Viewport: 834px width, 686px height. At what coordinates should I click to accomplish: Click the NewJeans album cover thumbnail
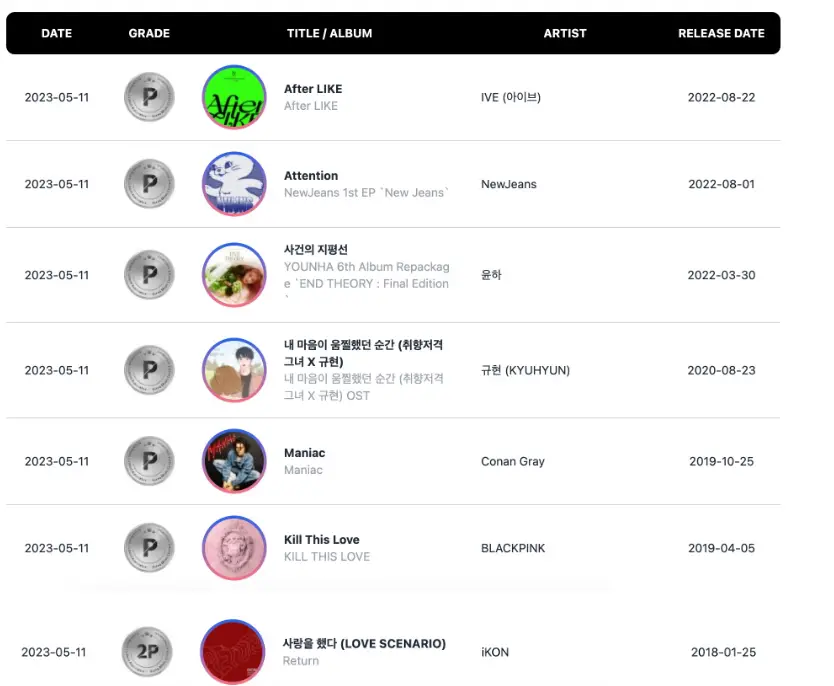(x=234, y=184)
